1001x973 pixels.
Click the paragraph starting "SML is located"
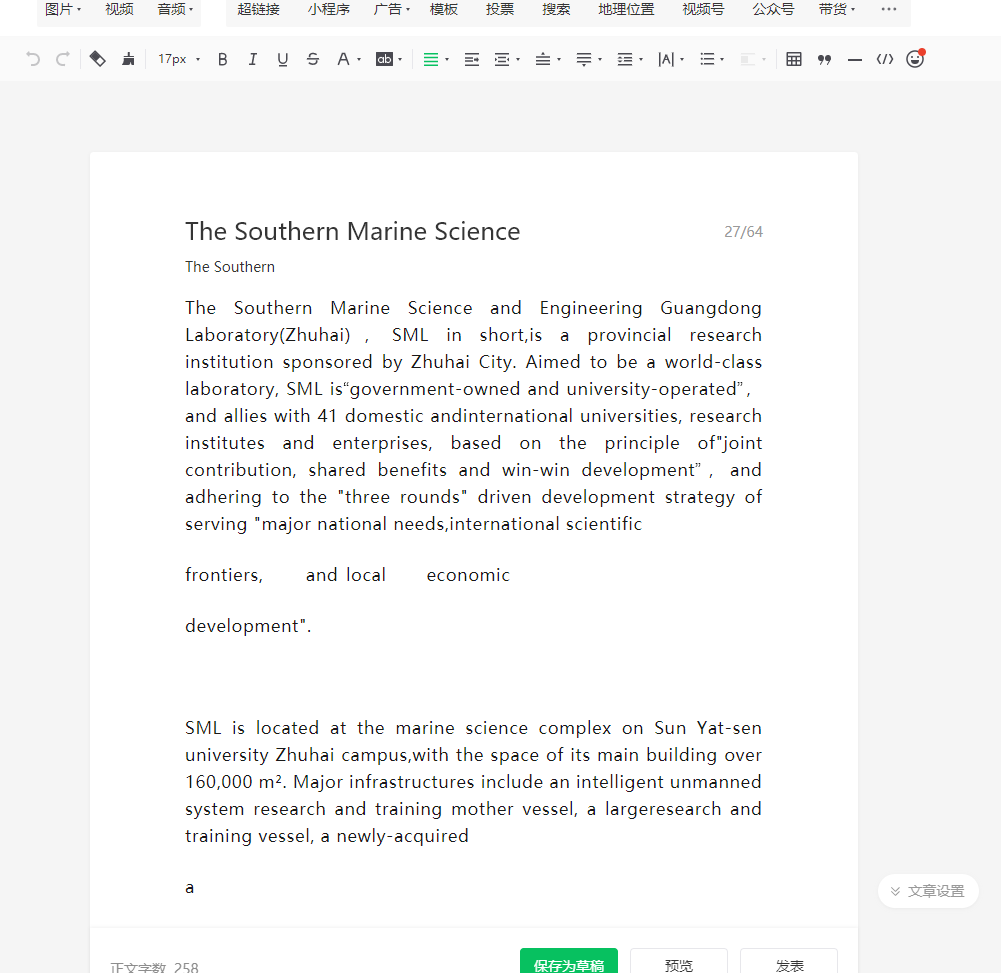pos(473,781)
